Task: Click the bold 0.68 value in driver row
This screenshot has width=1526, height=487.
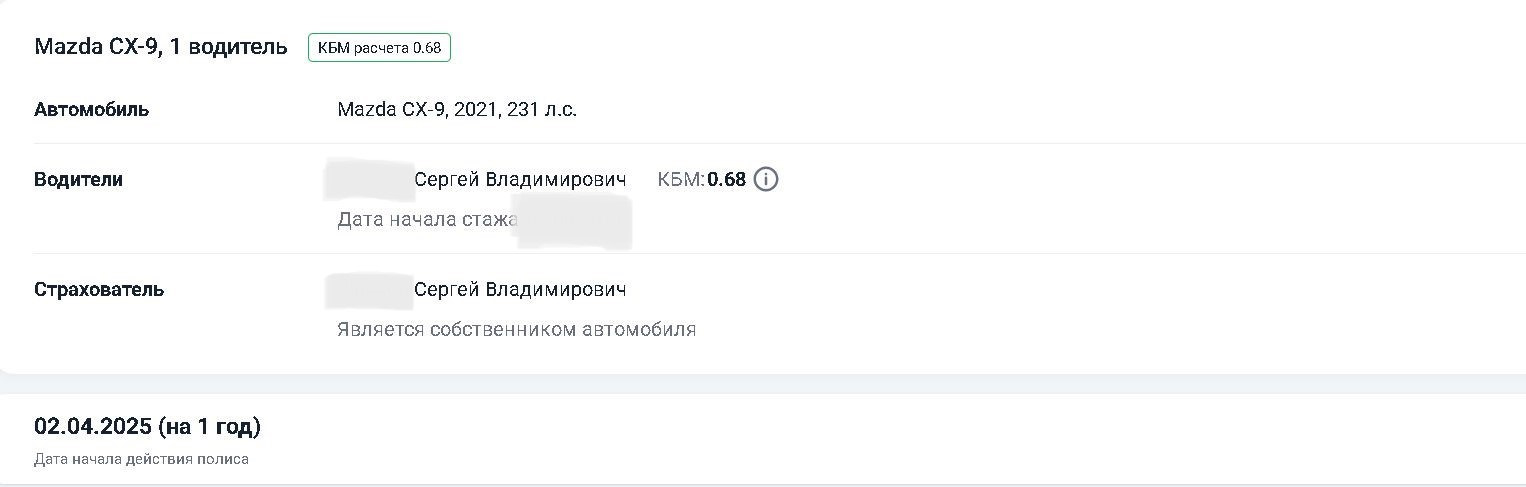Action: (727, 180)
